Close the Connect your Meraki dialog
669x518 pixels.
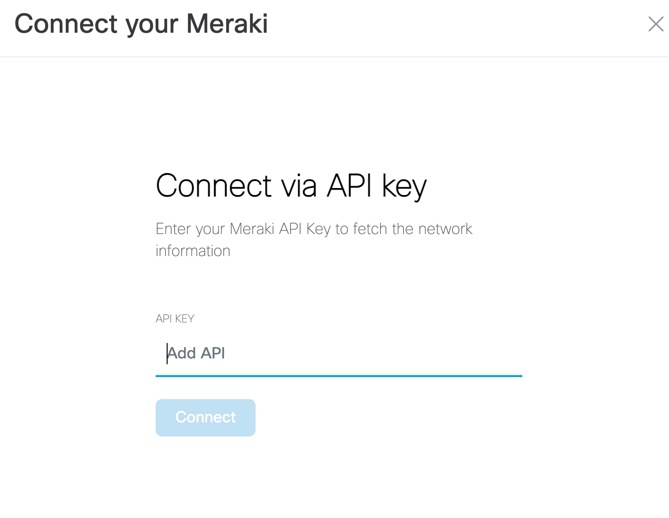[x=655, y=24]
